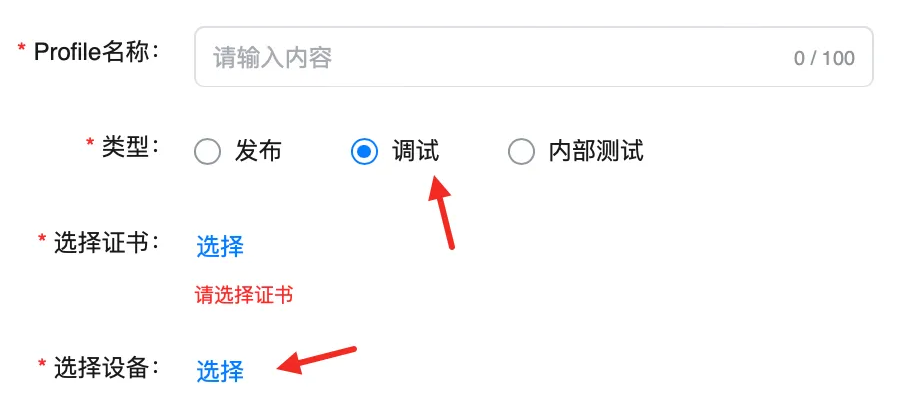Click the 内部测试 option label text

[596, 151]
